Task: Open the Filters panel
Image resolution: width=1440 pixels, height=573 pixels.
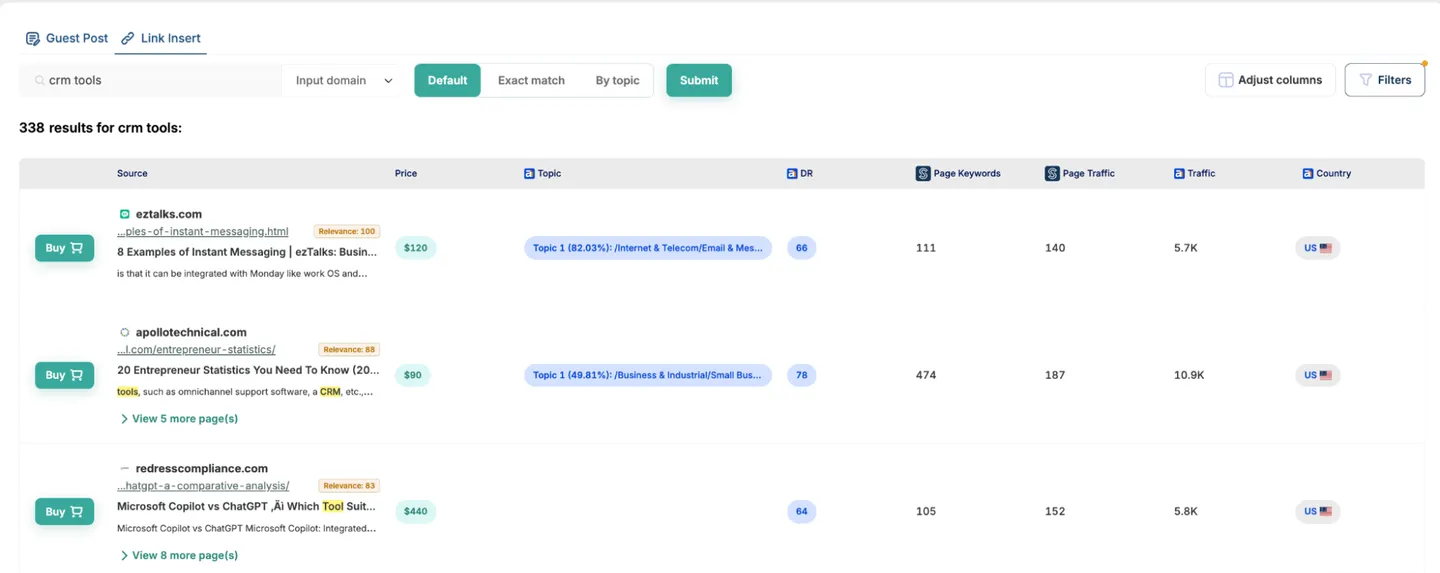Action: click(x=1384, y=80)
